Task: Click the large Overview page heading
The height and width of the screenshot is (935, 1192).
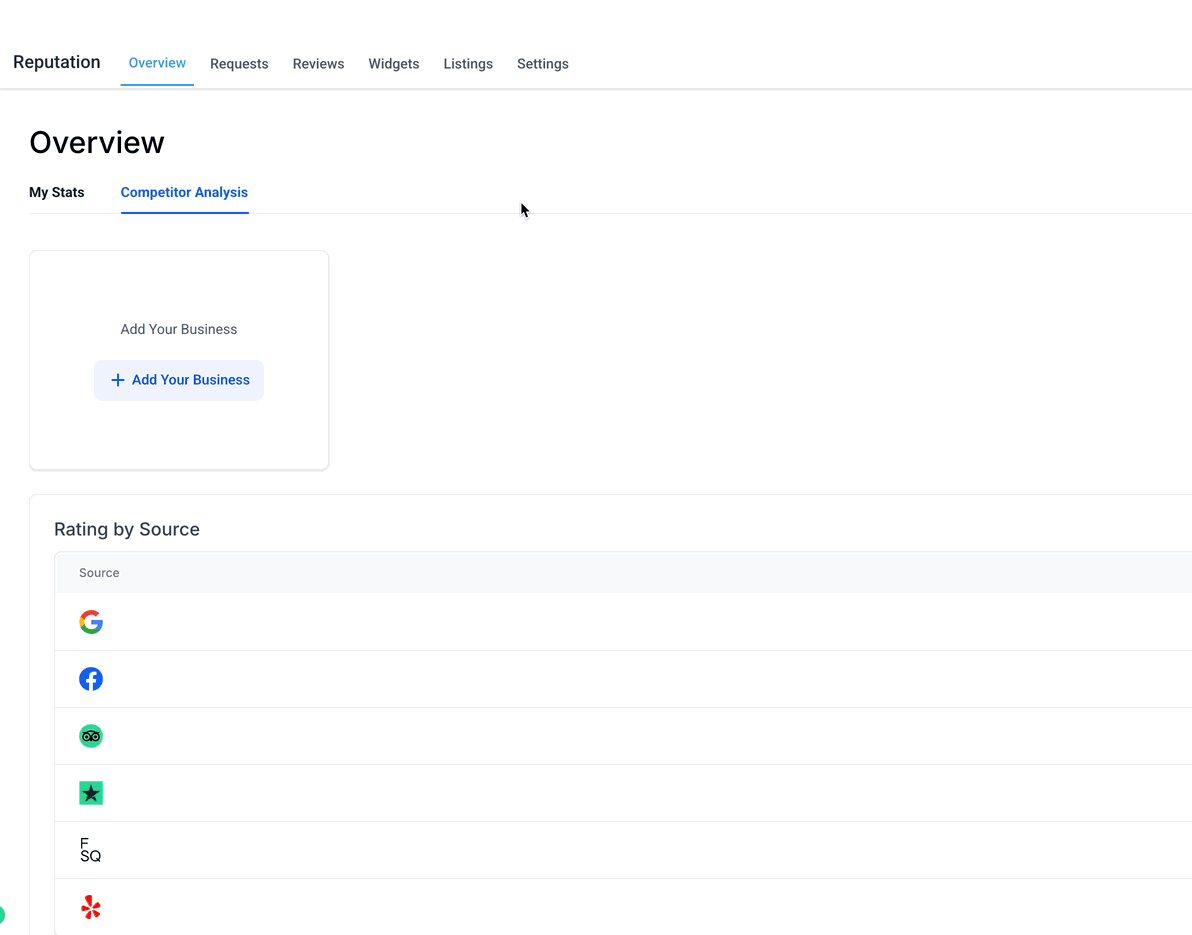Action: coord(97,142)
